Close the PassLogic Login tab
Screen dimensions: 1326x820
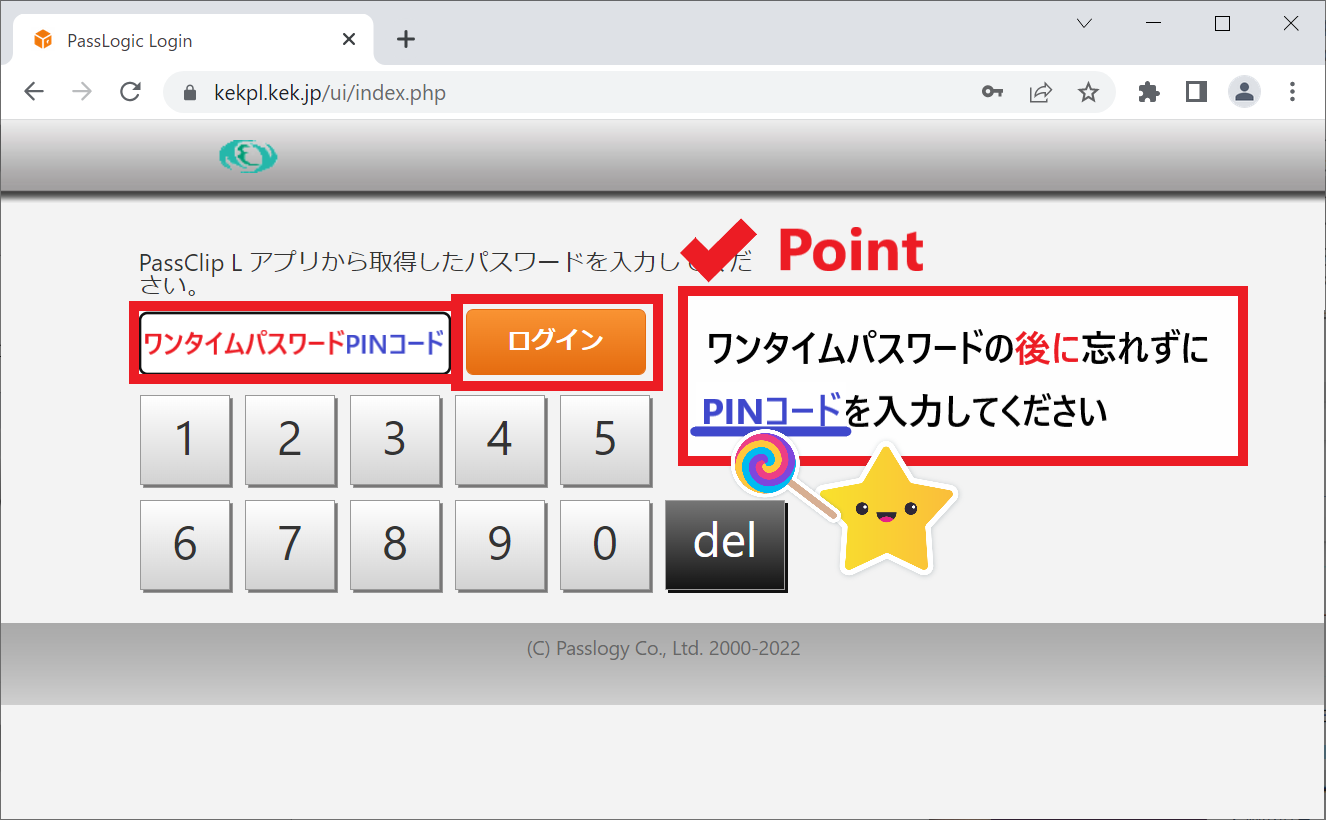[x=349, y=40]
